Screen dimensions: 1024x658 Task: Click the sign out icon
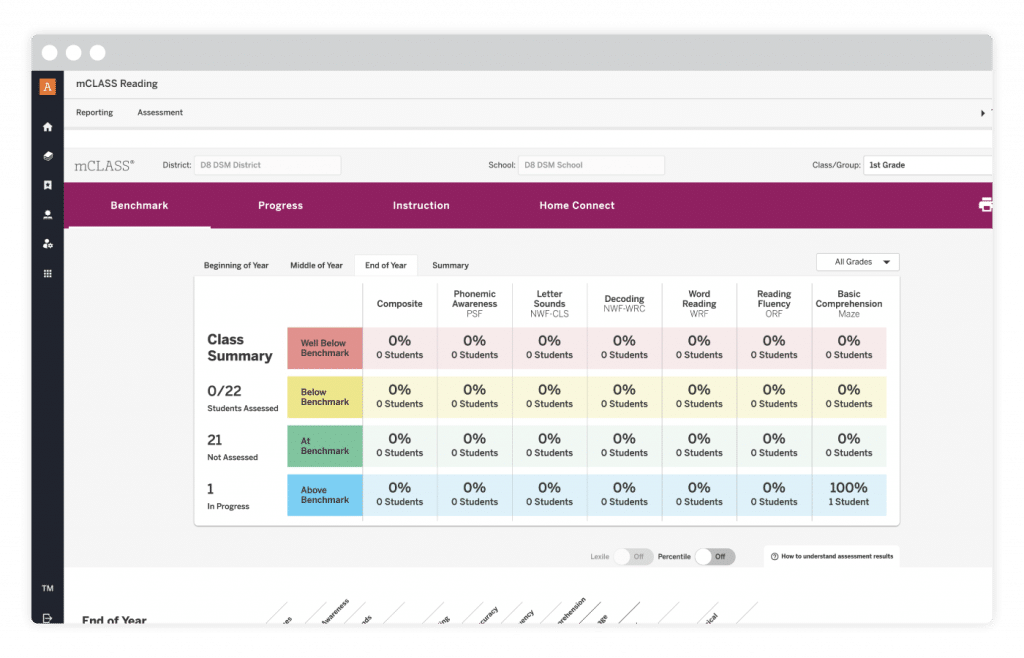coord(48,618)
